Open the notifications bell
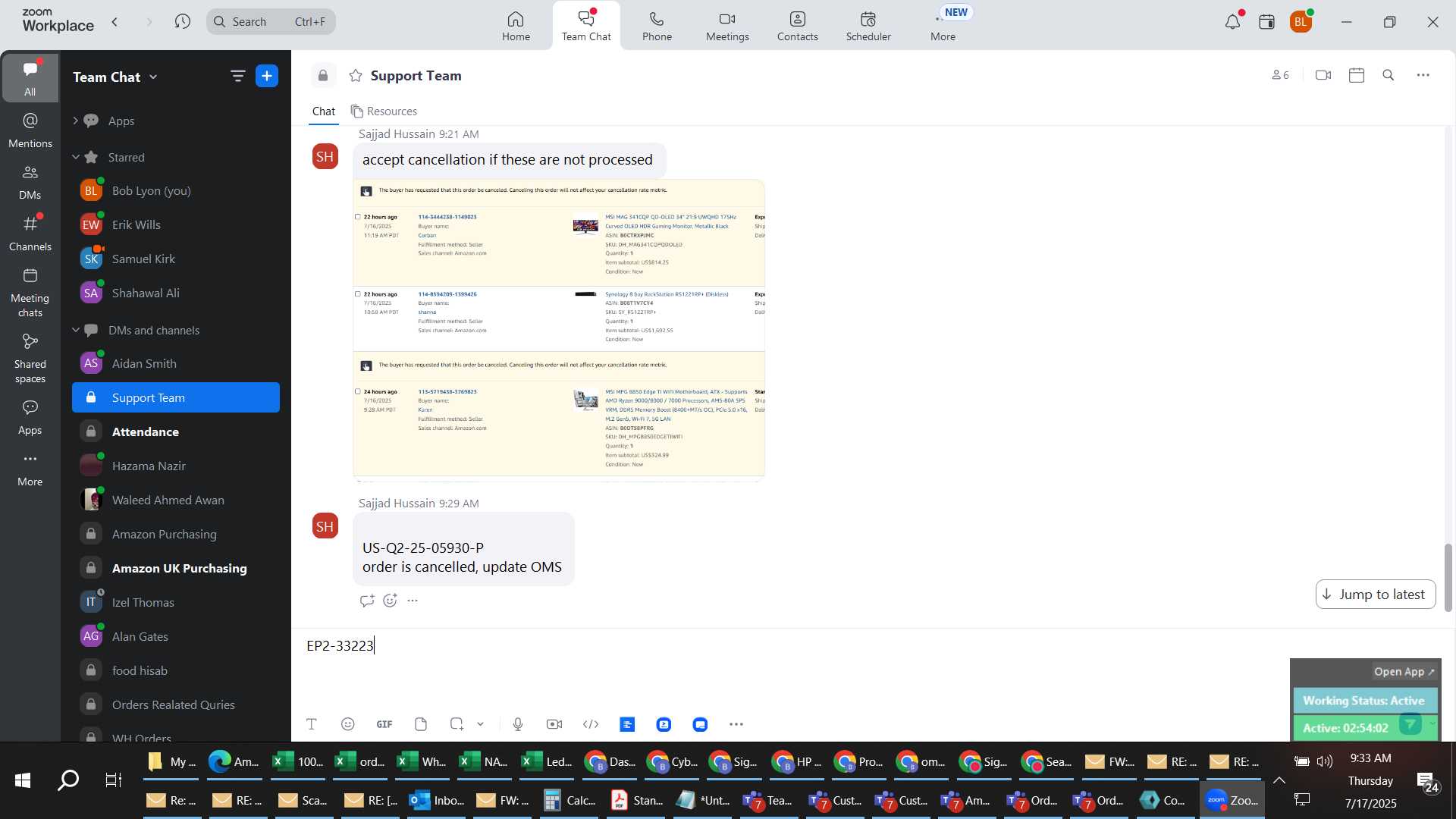This screenshot has width=1456, height=819. [1232, 22]
